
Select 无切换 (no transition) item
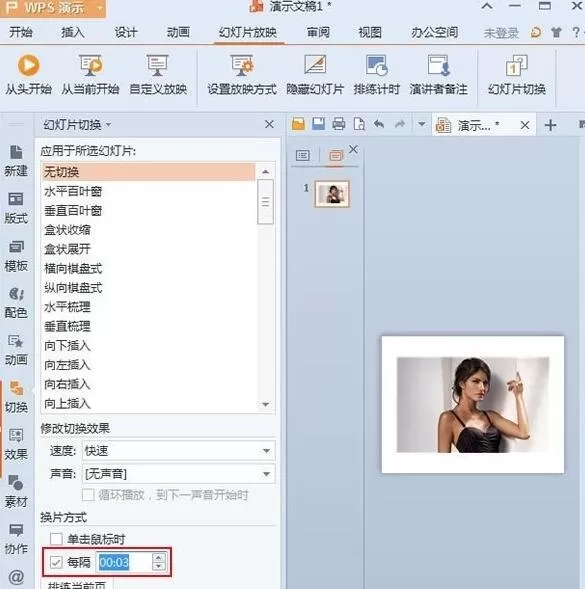[x=149, y=172]
